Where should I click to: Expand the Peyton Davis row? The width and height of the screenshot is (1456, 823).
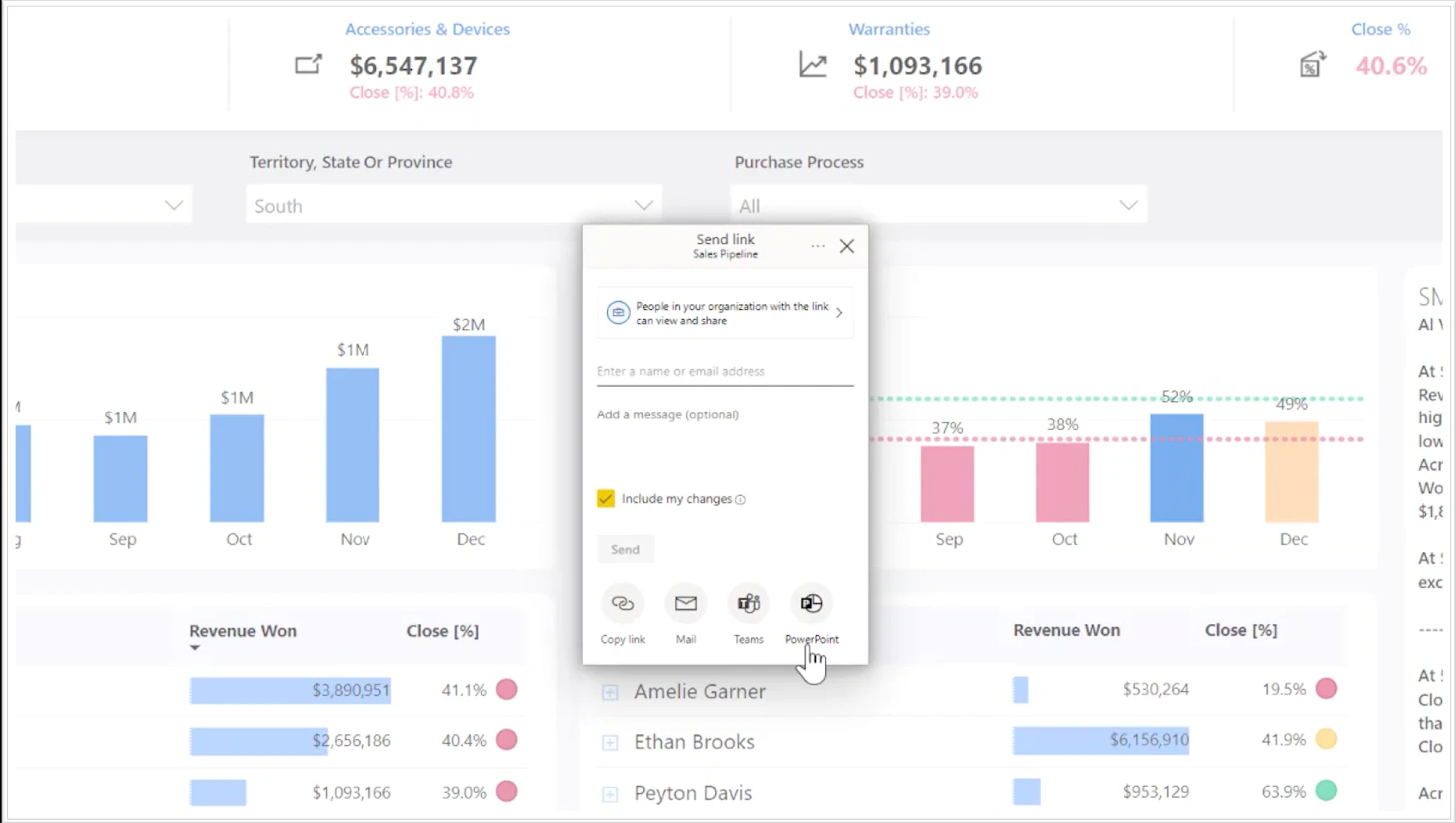pos(610,795)
